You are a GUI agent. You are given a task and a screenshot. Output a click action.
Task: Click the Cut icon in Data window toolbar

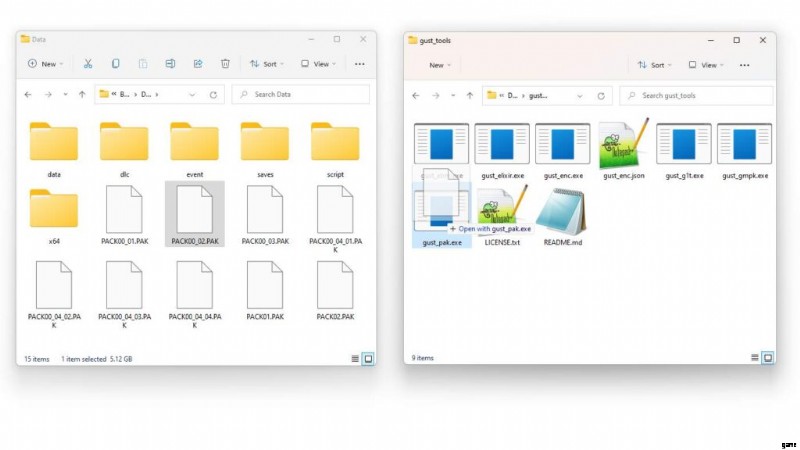pyautogui.click(x=88, y=64)
